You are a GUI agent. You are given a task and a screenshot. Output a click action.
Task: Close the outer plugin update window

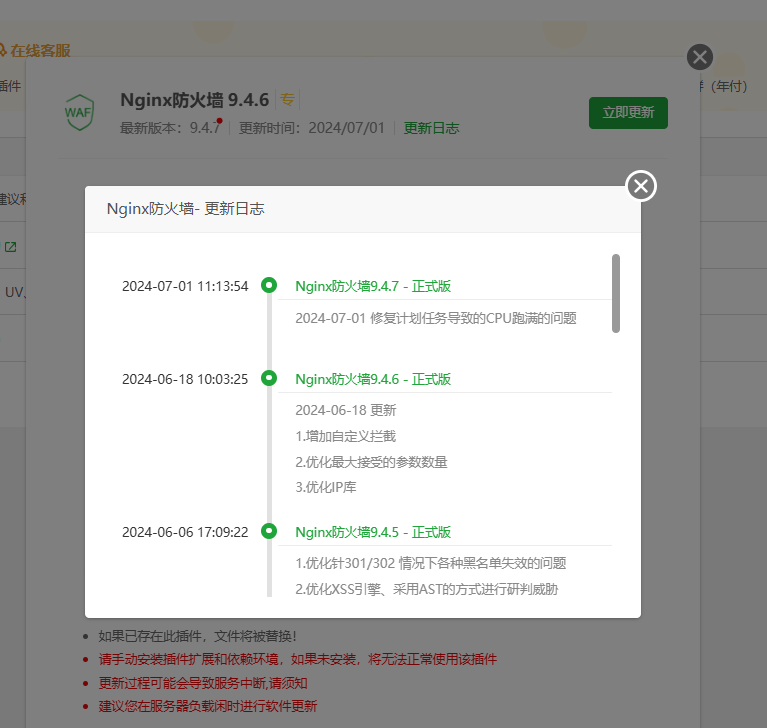(699, 57)
